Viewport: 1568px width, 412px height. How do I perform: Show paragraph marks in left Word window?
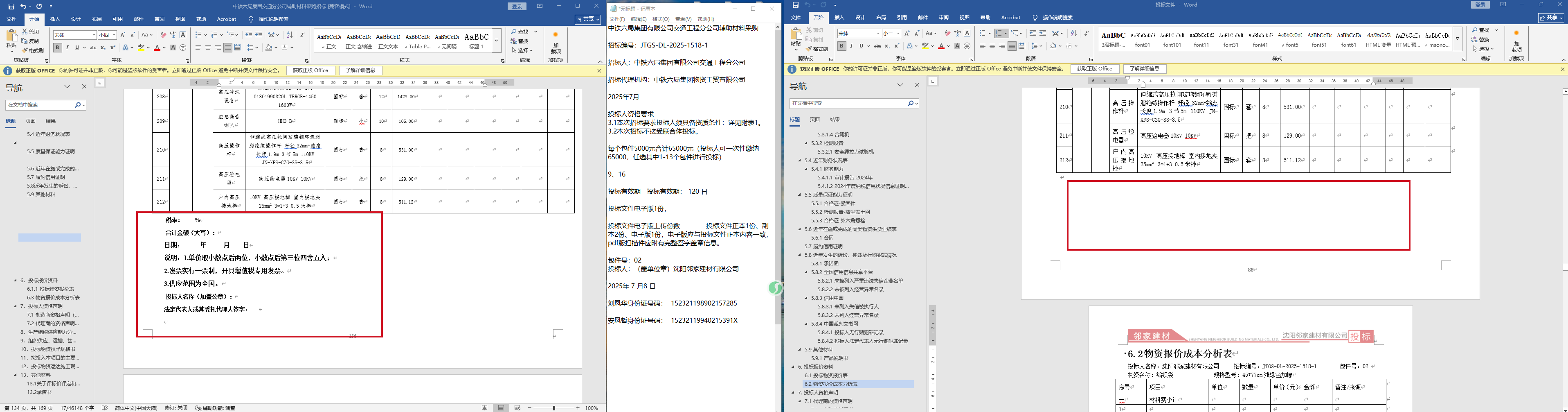click(303, 35)
